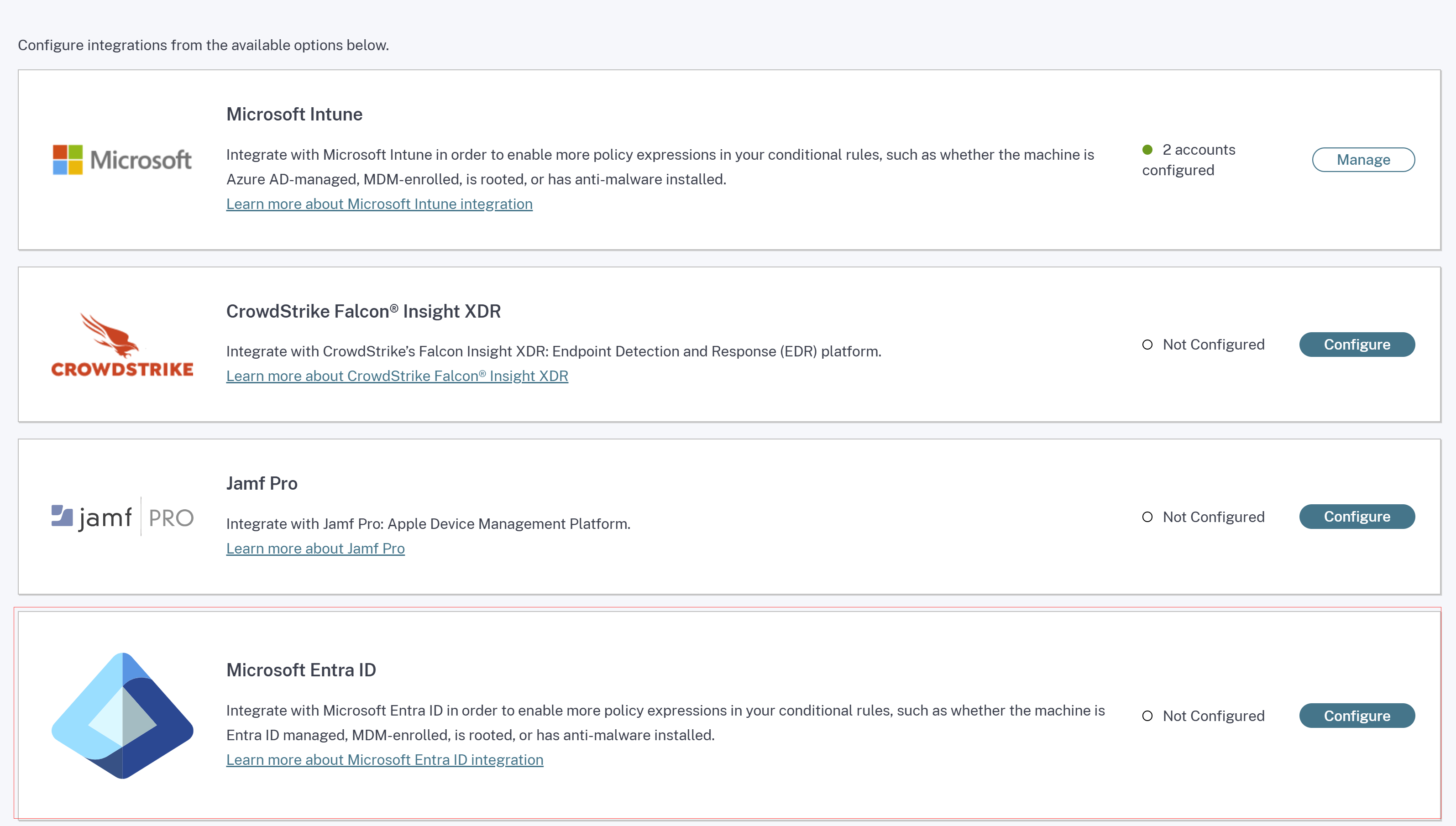Click the CrowdStrike Endpoint Detection and Response description
1456x826 pixels.
pos(554,351)
